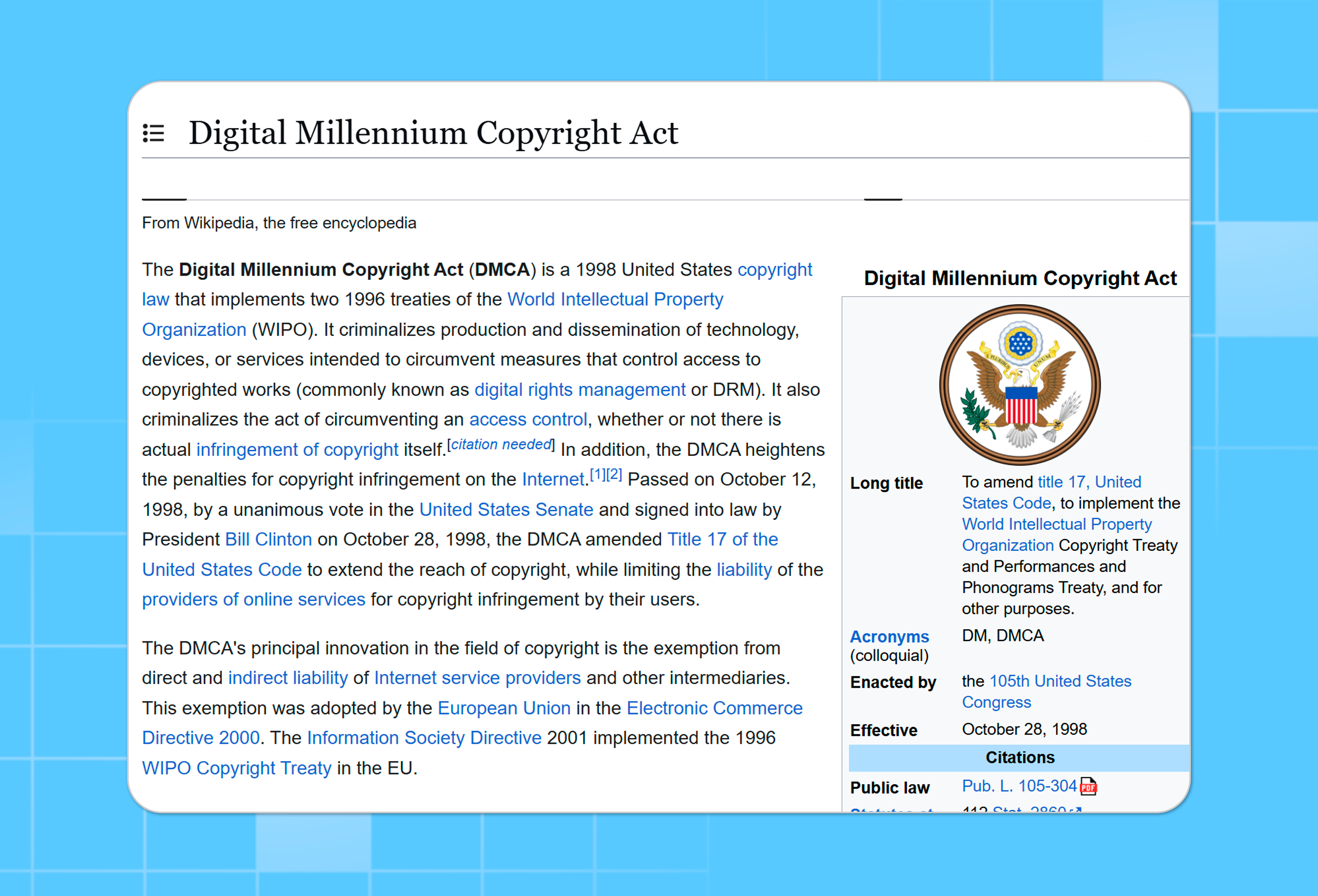Click the access control link
The image size is (1318, 896).
pyautogui.click(x=527, y=420)
